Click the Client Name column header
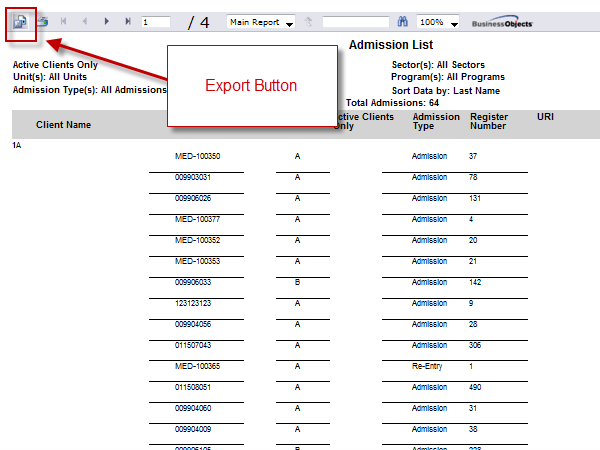 click(64, 125)
